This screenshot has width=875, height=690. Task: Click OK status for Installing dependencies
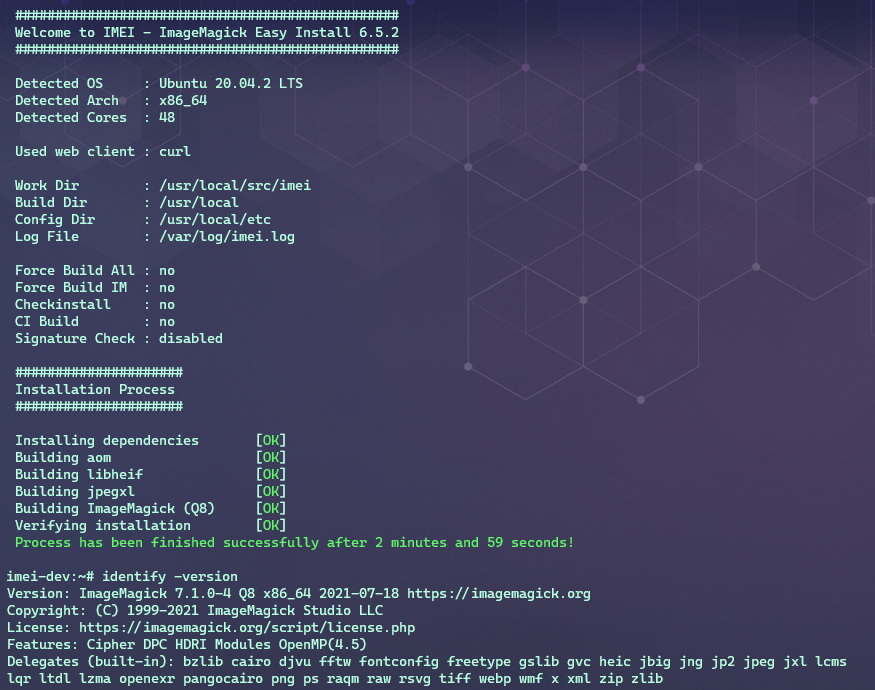pos(271,440)
